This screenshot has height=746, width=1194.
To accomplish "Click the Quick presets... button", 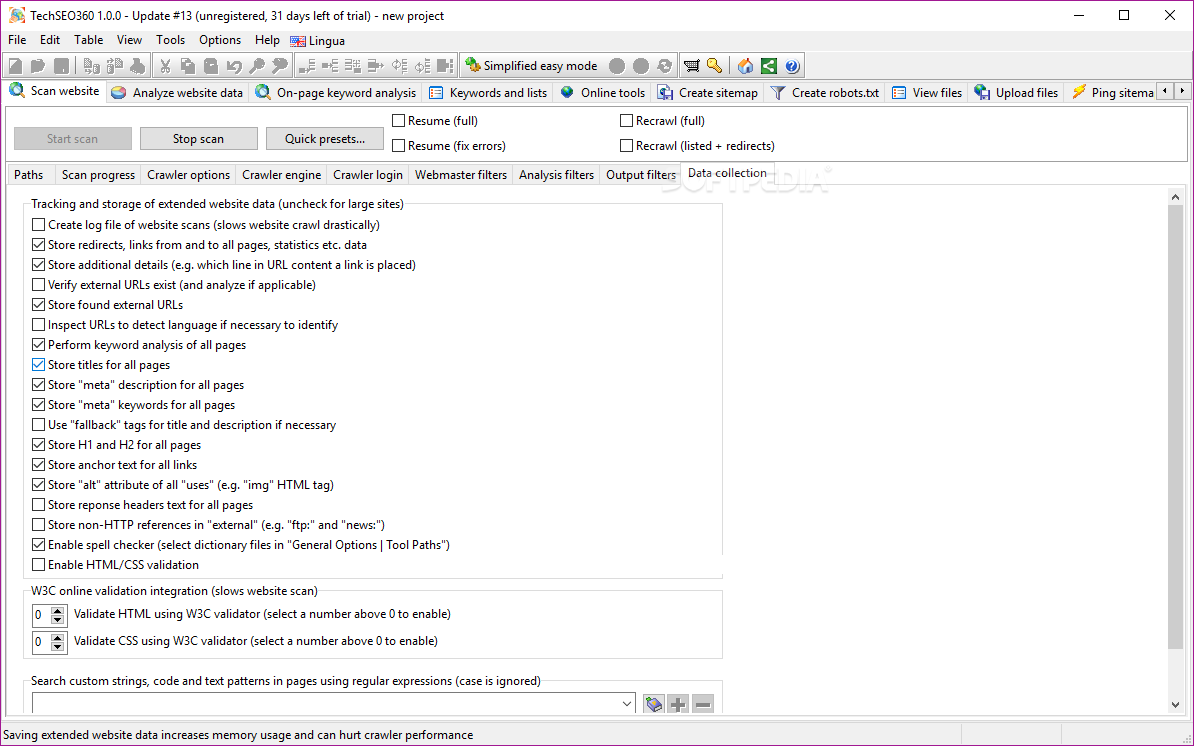I will pyautogui.click(x=324, y=139).
